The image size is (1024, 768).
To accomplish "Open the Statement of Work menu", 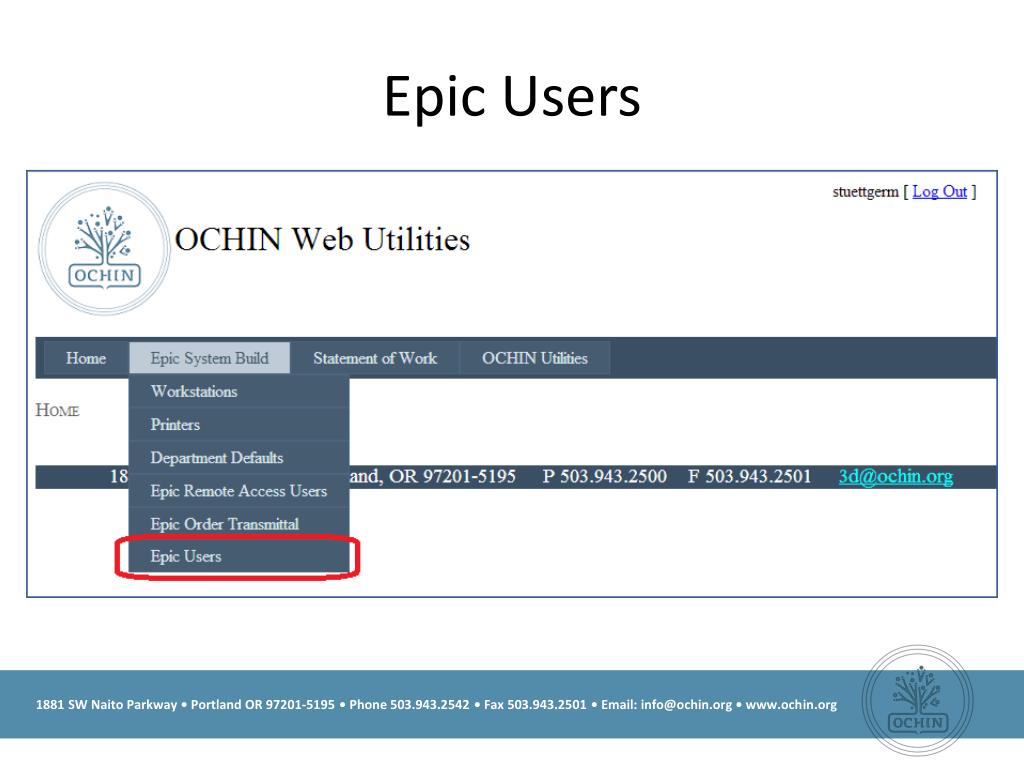I will (375, 358).
